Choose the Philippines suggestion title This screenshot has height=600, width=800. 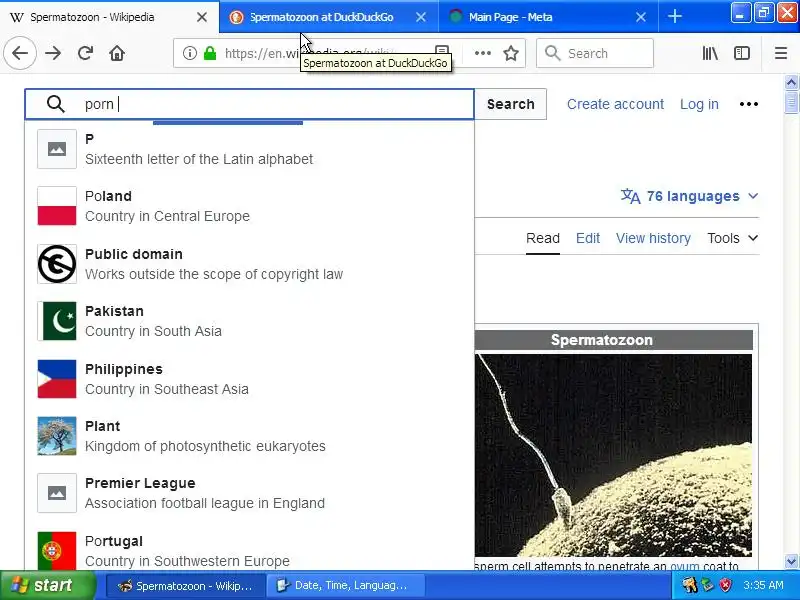click(x=124, y=369)
